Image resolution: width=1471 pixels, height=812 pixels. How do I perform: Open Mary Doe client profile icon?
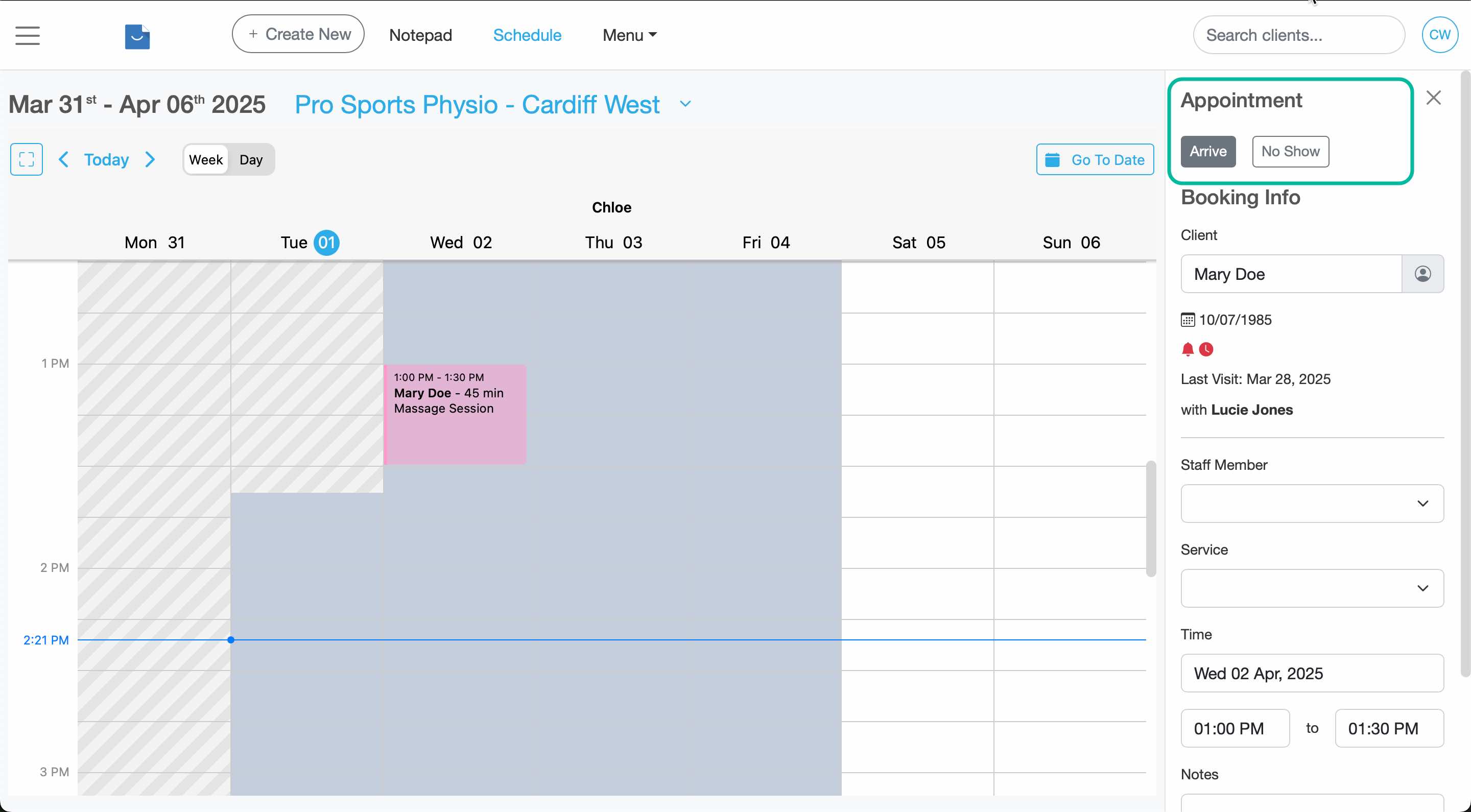(1422, 274)
